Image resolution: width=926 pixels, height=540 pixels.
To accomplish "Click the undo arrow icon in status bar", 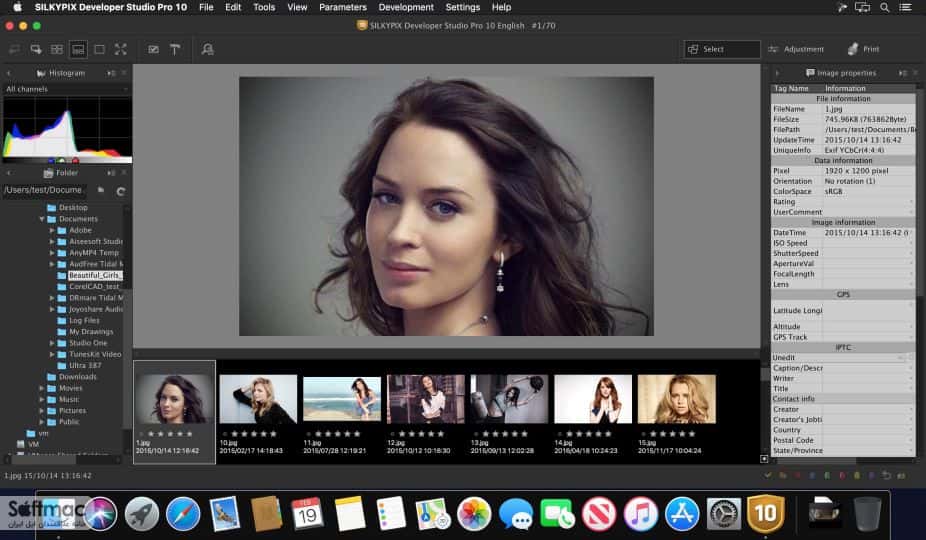I will 886,475.
